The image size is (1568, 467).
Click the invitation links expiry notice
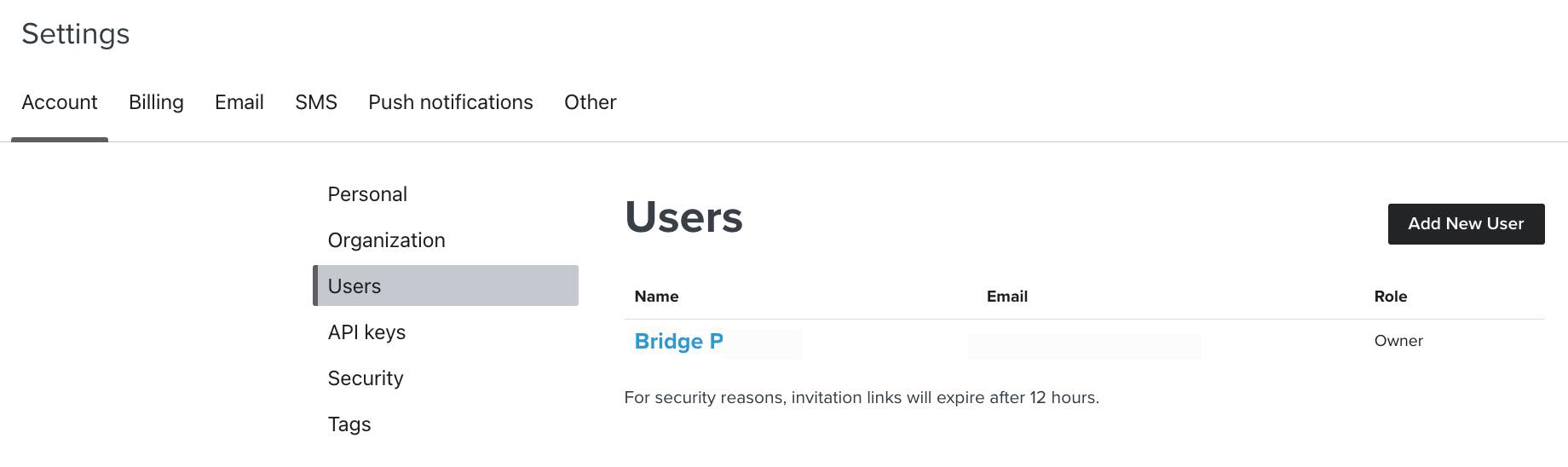862,398
